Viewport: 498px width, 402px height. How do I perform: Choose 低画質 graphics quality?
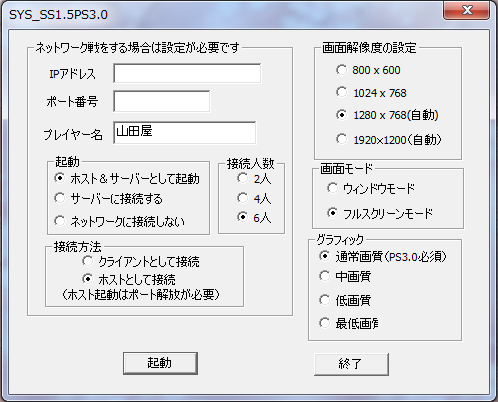point(345,300)
